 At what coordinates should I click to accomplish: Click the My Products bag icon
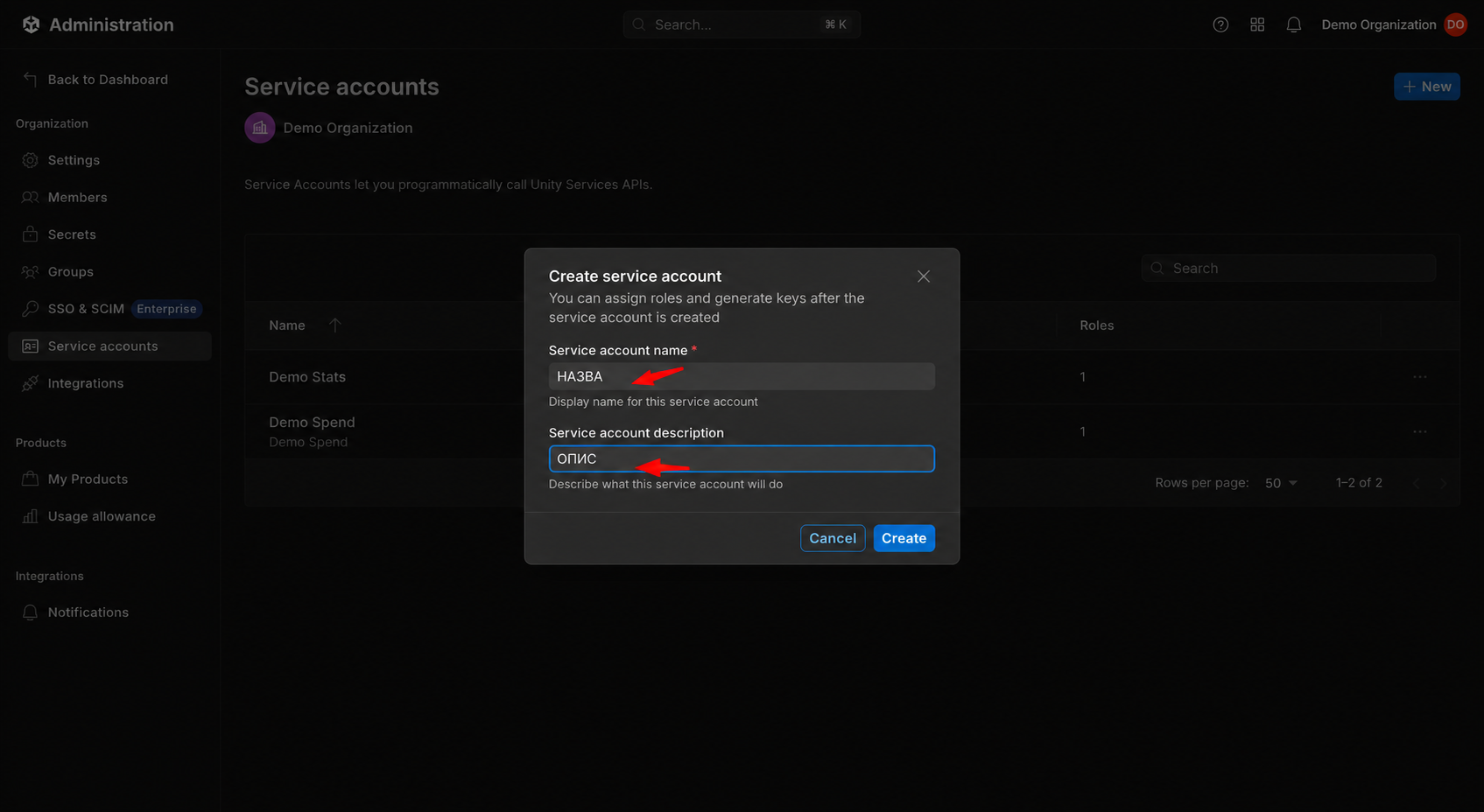30,479
